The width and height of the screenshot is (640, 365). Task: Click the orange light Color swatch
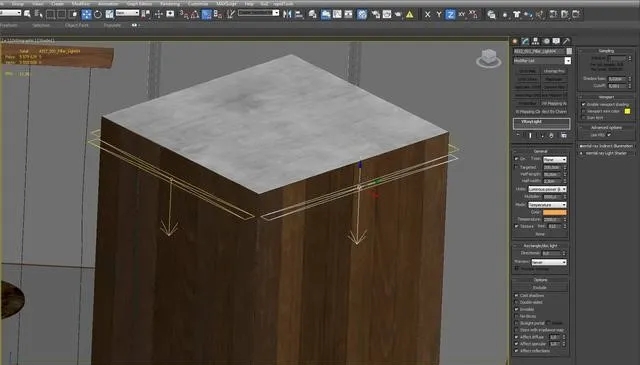[555, 212]
